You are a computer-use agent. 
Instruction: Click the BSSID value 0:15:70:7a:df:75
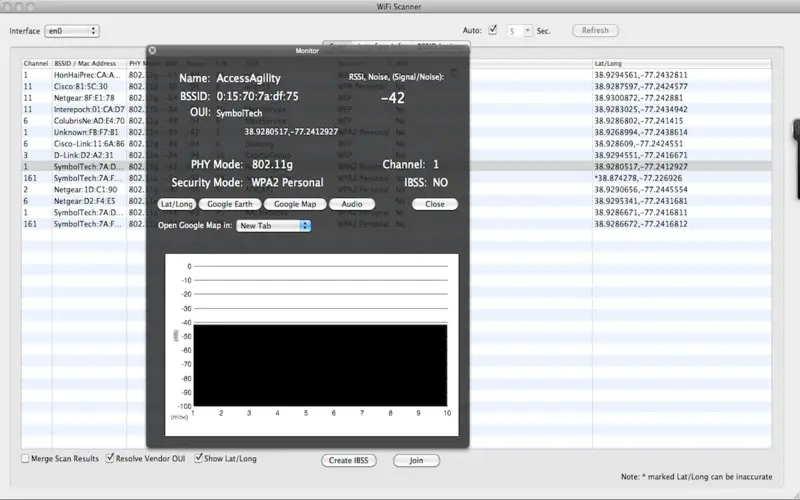pos(257,96)
